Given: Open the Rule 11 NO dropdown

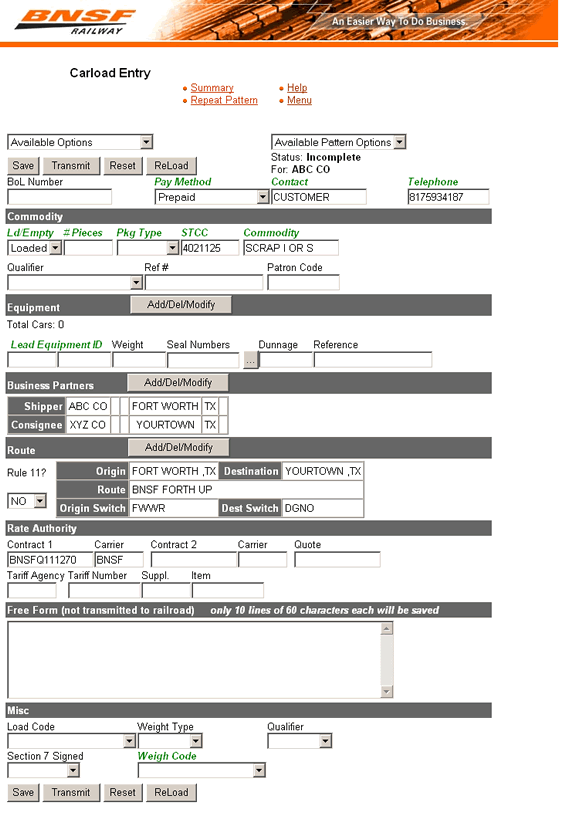Looking at the screenshot, I should pos(27,501).
